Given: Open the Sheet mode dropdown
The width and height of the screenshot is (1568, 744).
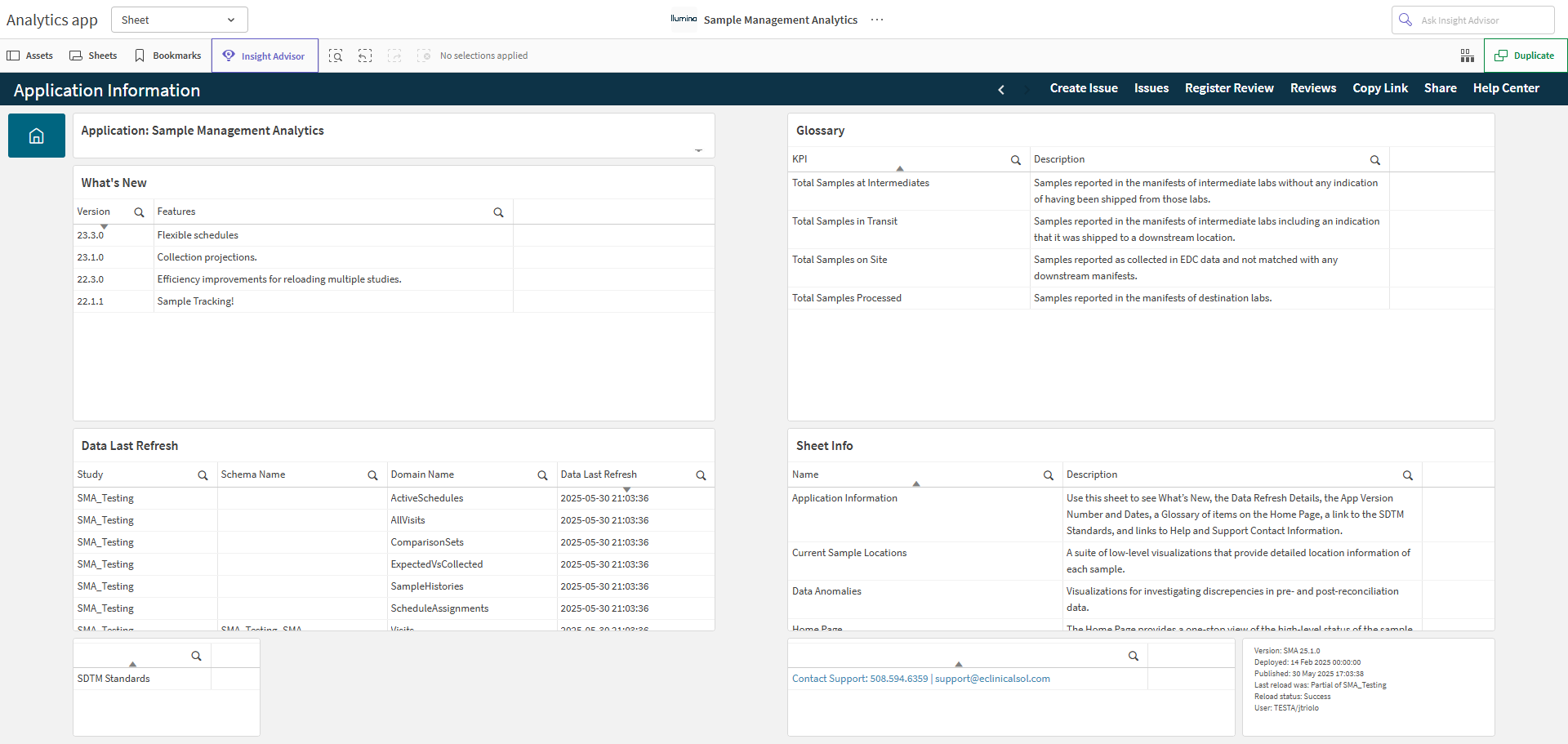Looking at the screenshot, I should [179, 20].
